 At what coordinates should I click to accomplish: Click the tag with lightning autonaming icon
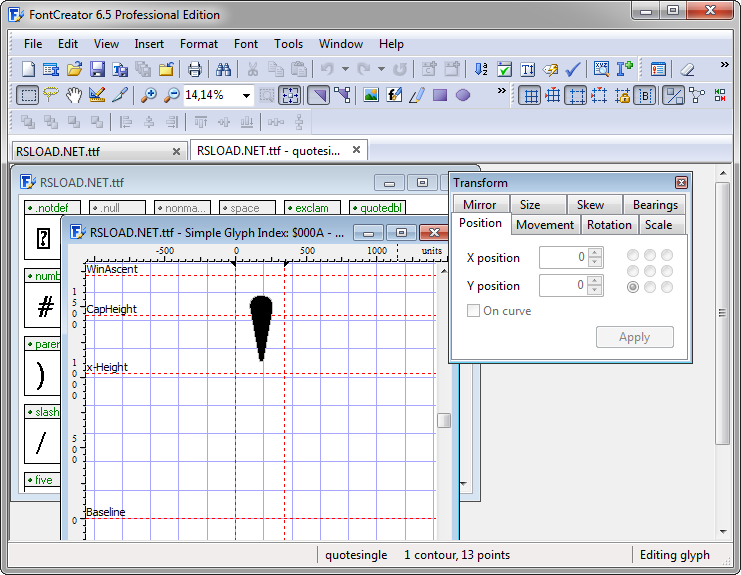(550, 69)
